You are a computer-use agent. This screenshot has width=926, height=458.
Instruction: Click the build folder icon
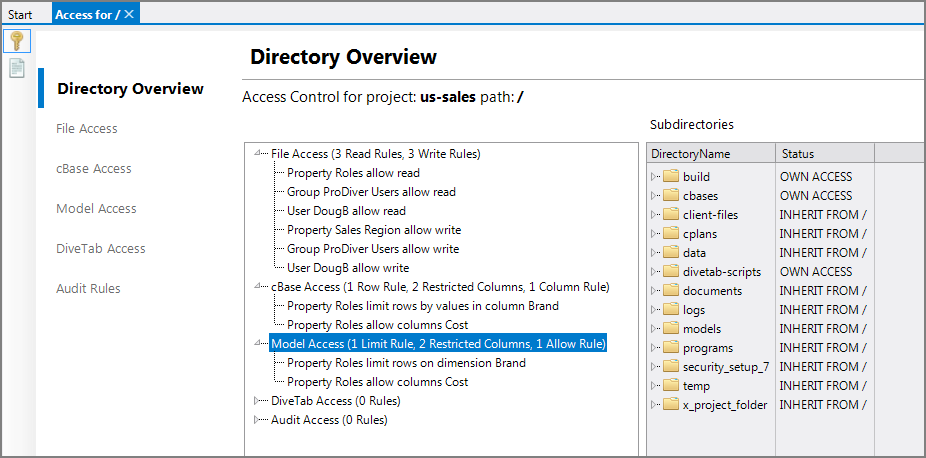[x=670, y=176]
